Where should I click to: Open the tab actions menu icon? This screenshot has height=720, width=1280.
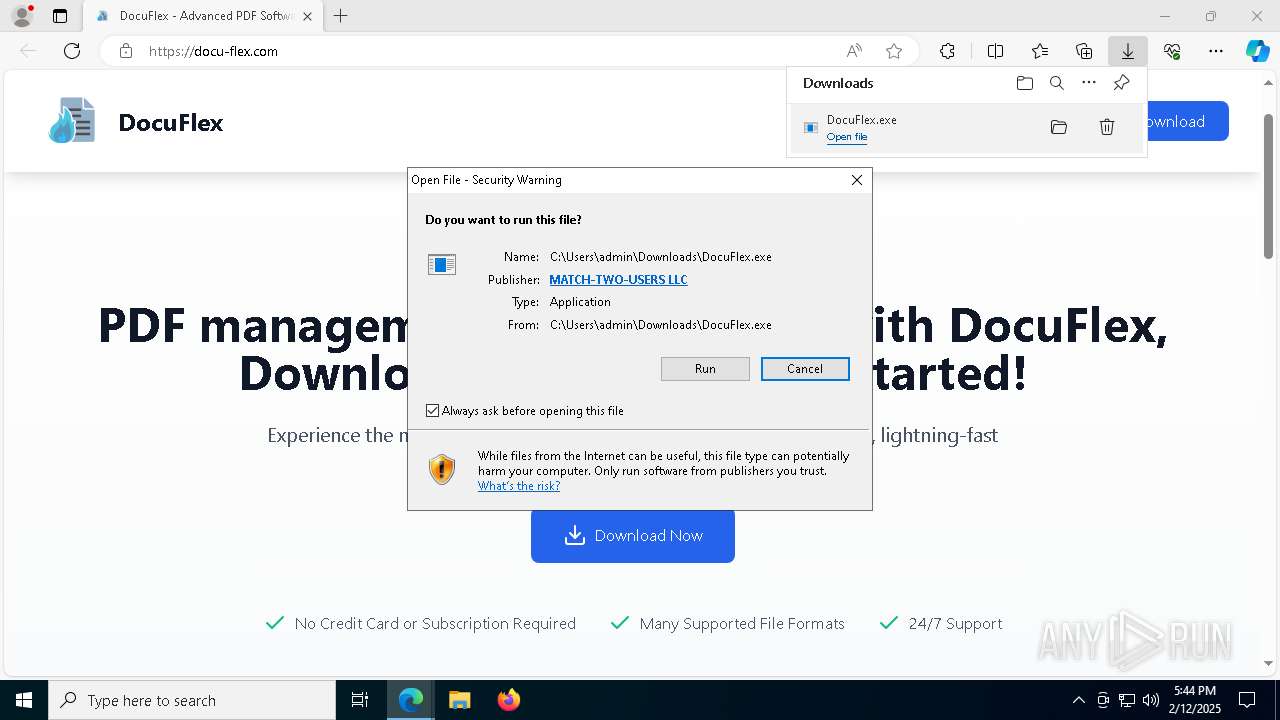coord(60,16)
